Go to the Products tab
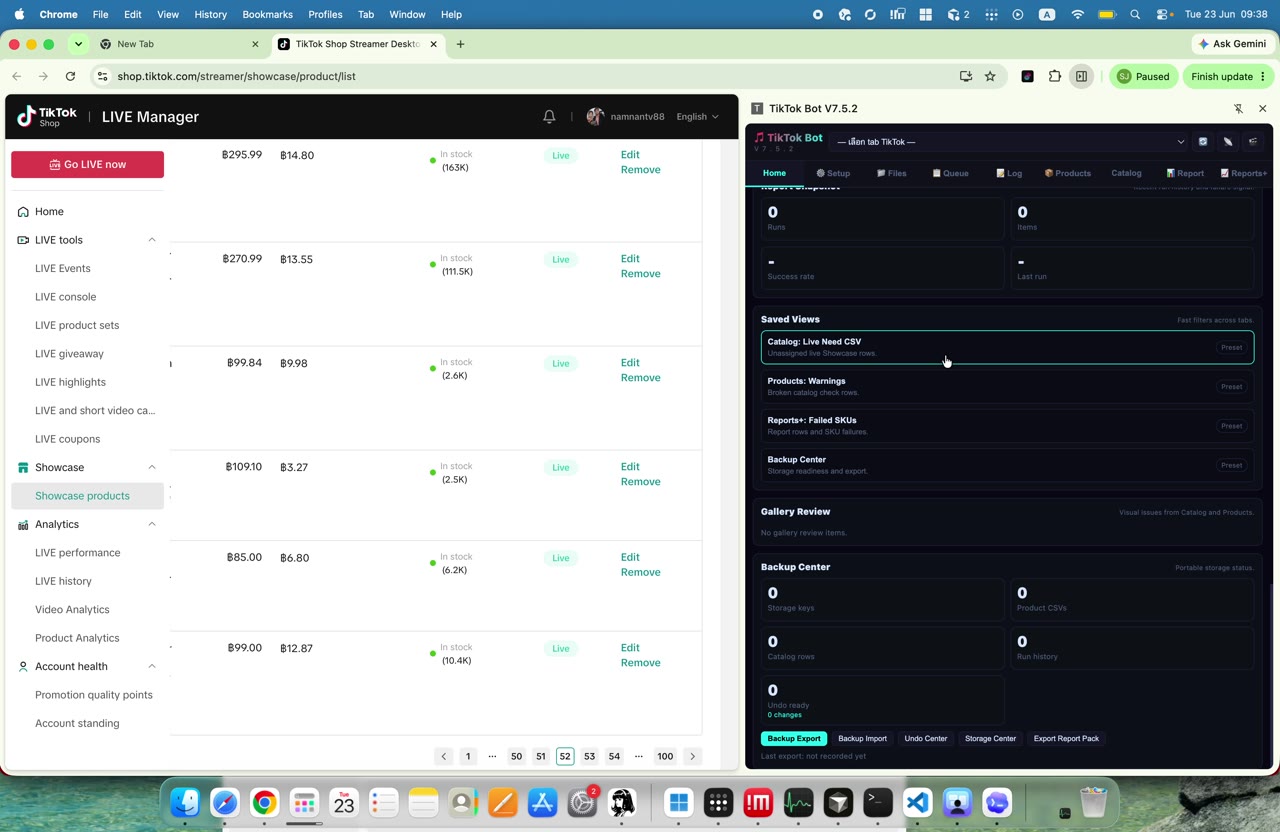Viewport: 1280px width, 832px height. point(1068,173)
